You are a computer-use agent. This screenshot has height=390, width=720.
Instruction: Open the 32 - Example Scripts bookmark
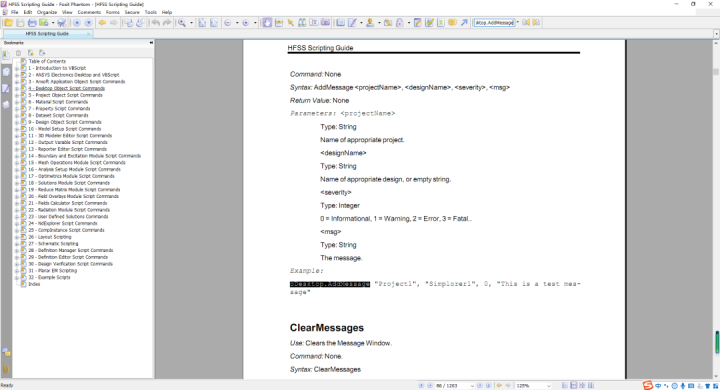coord(49,277)
